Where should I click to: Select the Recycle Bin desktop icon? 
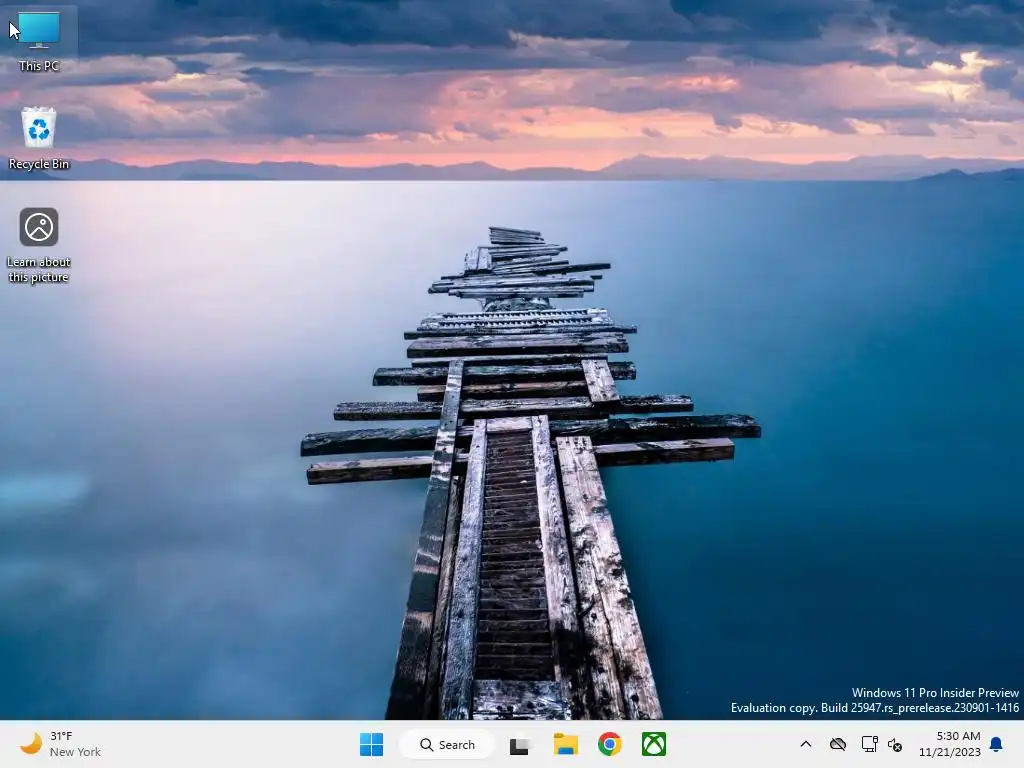pyautogui.click(x=39, y=138)
